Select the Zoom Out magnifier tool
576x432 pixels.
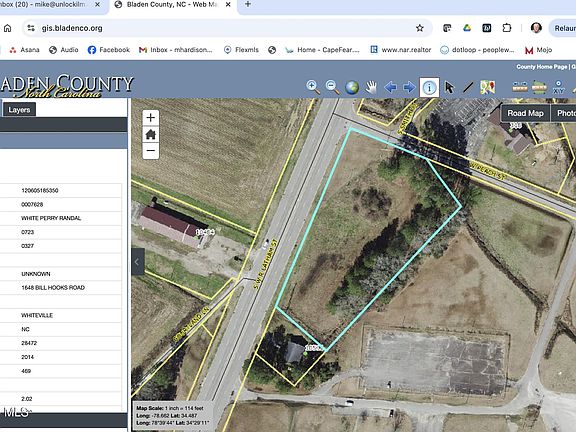pos(332,87)
